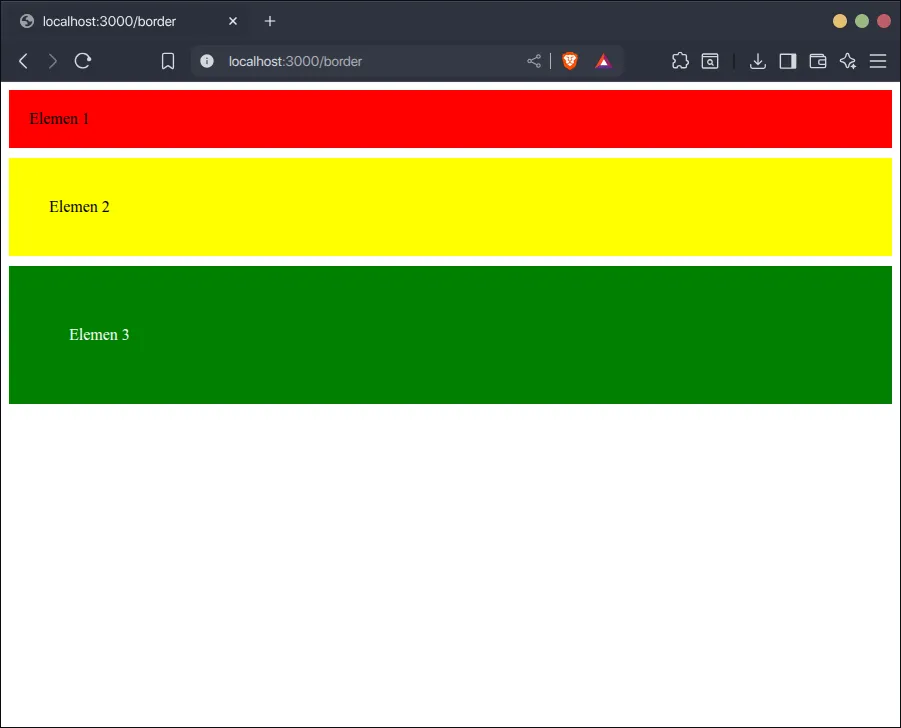Open Brave Rewards triangle icon
The width and height of the screenshot is (901, 728).
[x=603, y=61]
